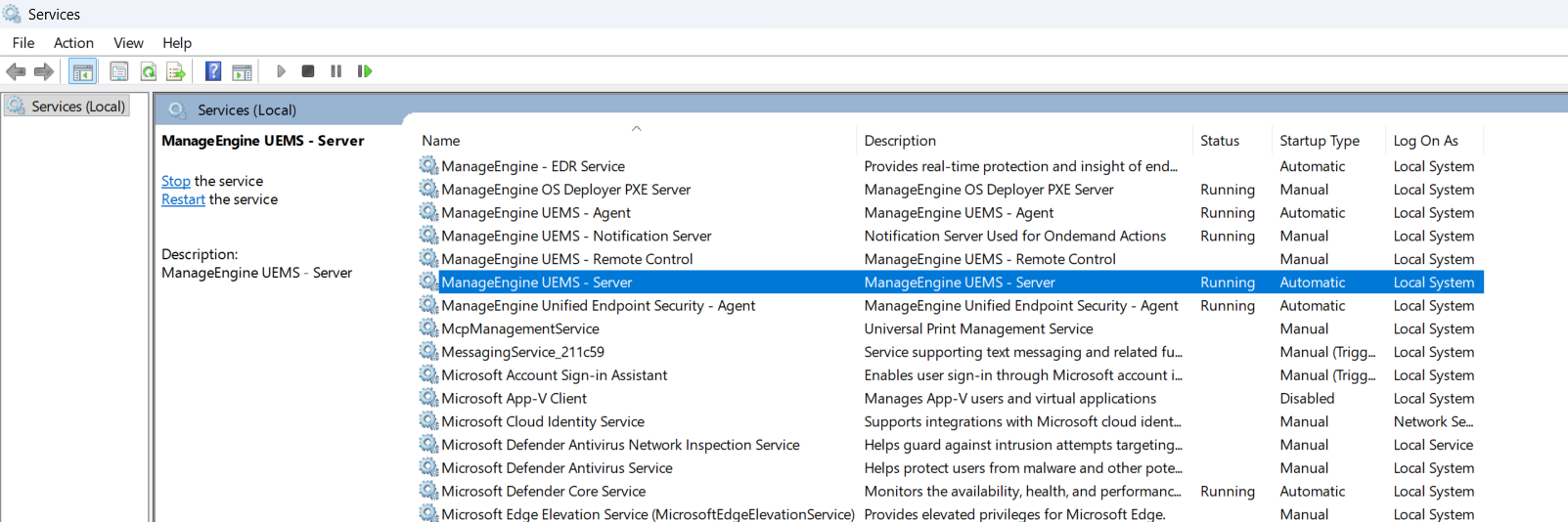Click gear icon of Microsoft Account Sign-in Assistant
This screenshot has width=1568, height=522.
point(428,374)
